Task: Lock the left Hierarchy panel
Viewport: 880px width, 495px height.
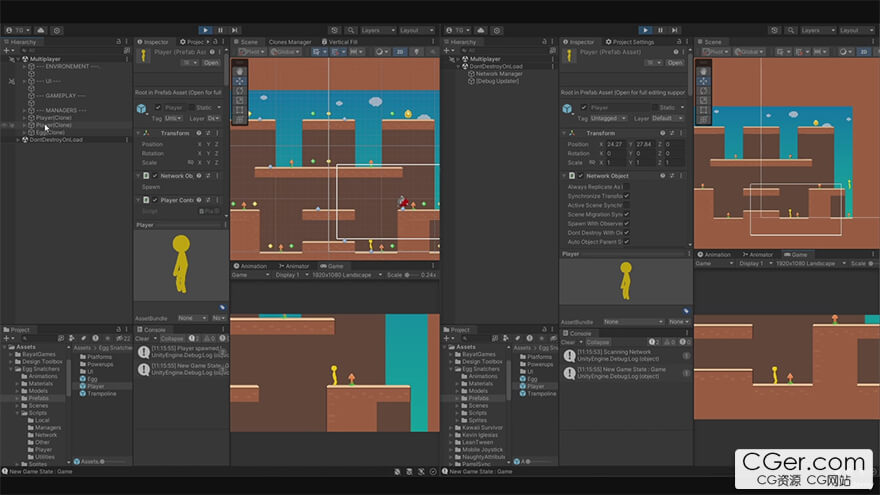Action: [118, 42]
